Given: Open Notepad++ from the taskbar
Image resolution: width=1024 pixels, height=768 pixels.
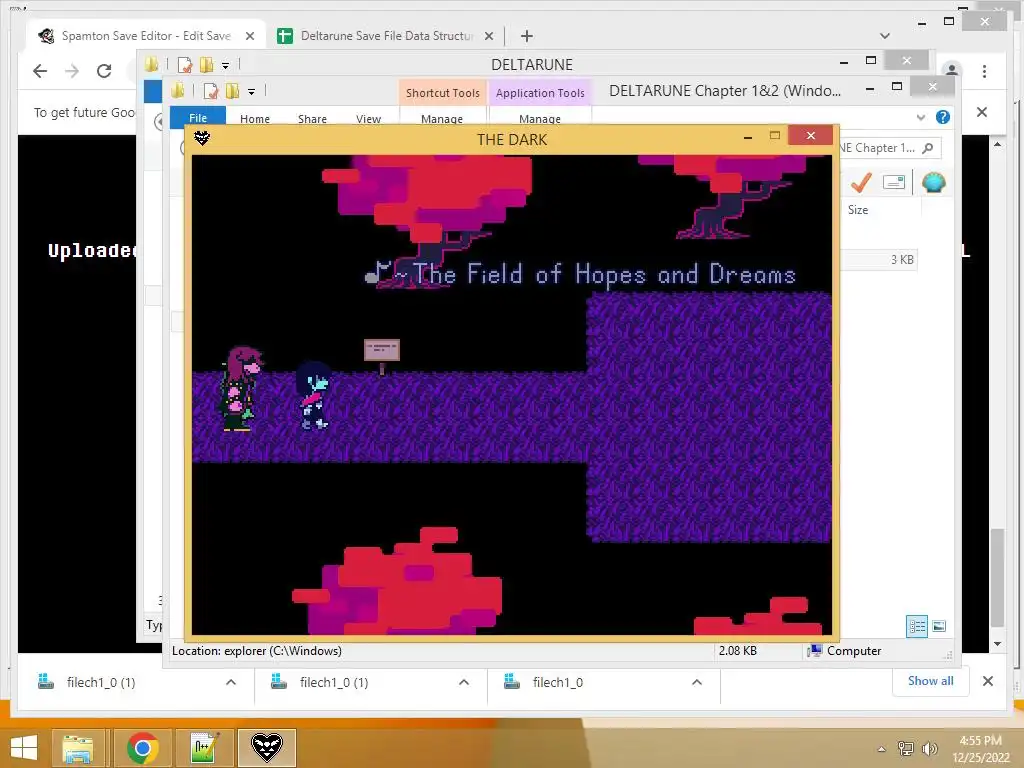Looking at the screenshot, I should 204,748.
